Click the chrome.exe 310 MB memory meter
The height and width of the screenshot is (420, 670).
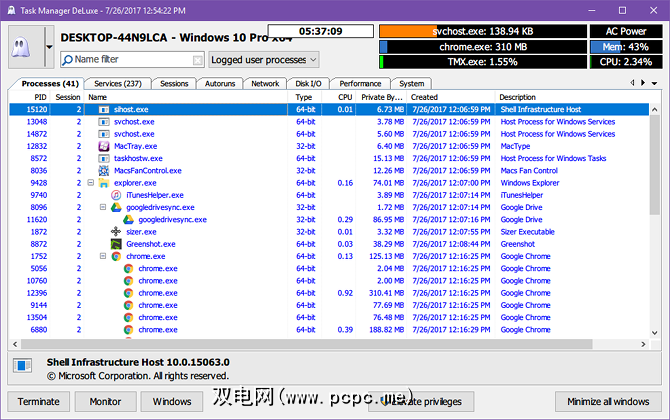point(483,47)
